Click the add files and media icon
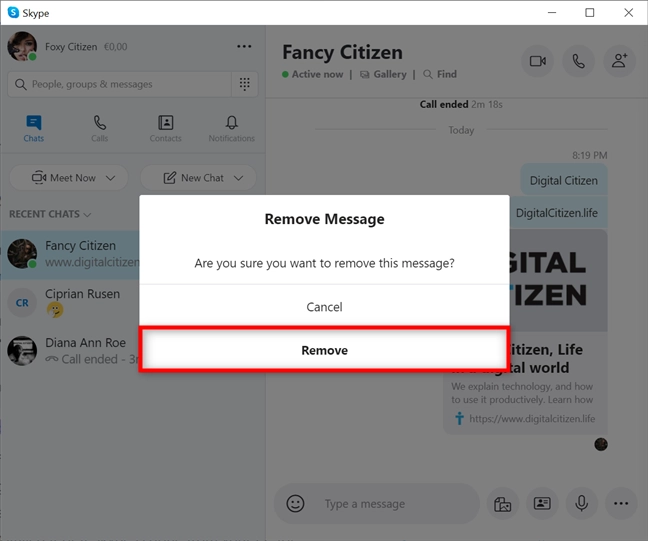 [x=502, y=503]
